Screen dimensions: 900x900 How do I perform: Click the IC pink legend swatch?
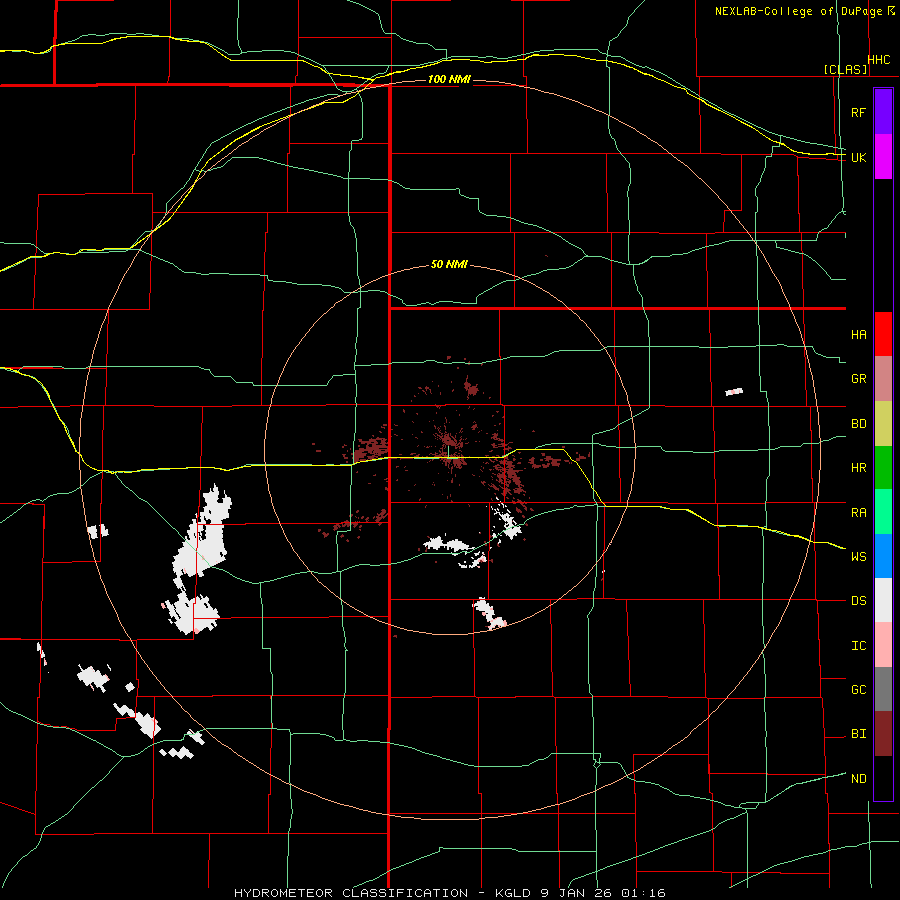coord(883,645)
